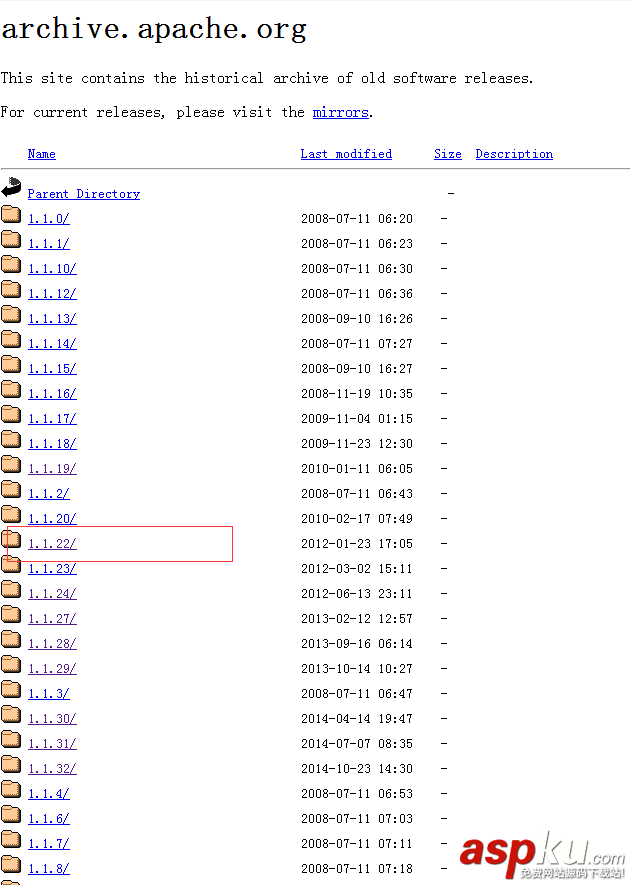
Task: Open the 1.1.2/ directory link
Action: 49,494
